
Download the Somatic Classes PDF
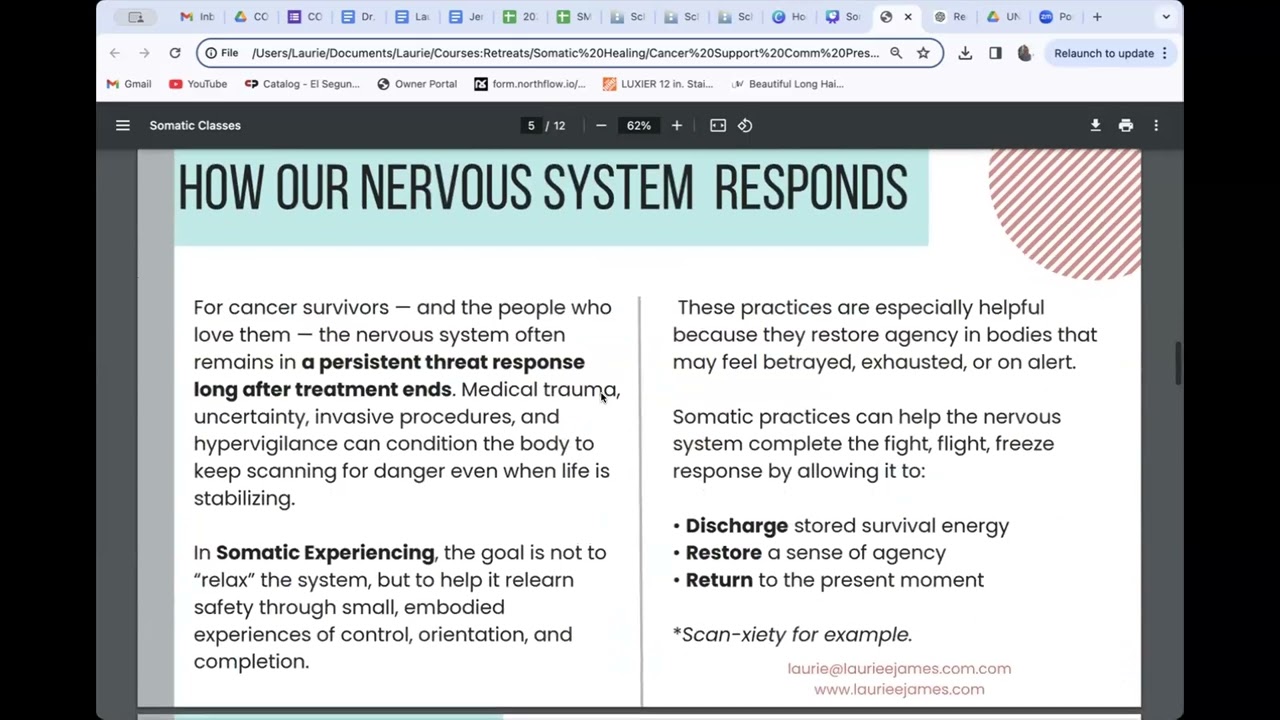1095,125
